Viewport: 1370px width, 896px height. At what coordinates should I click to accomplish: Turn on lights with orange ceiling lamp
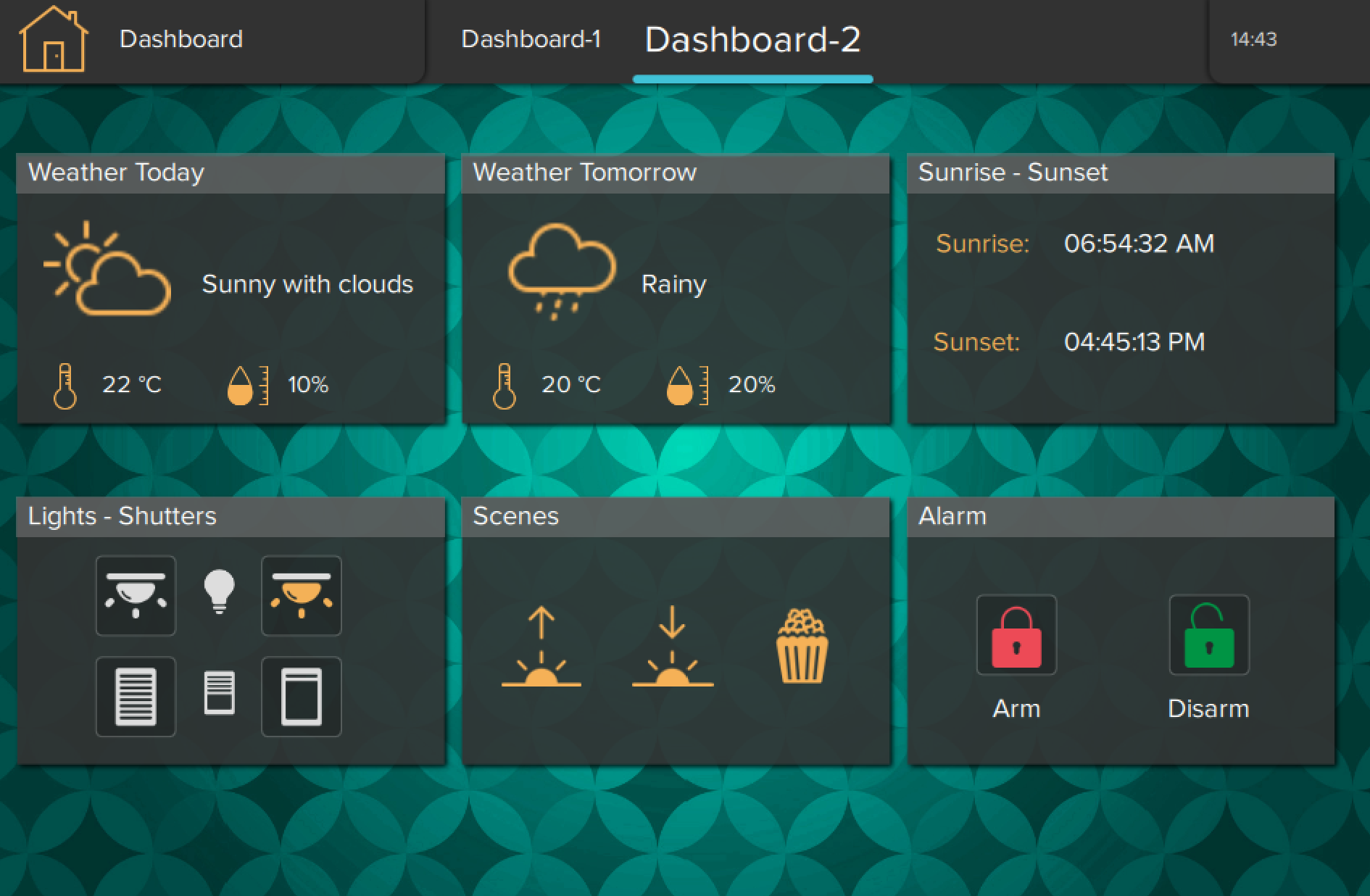click(x=301, y=596)
